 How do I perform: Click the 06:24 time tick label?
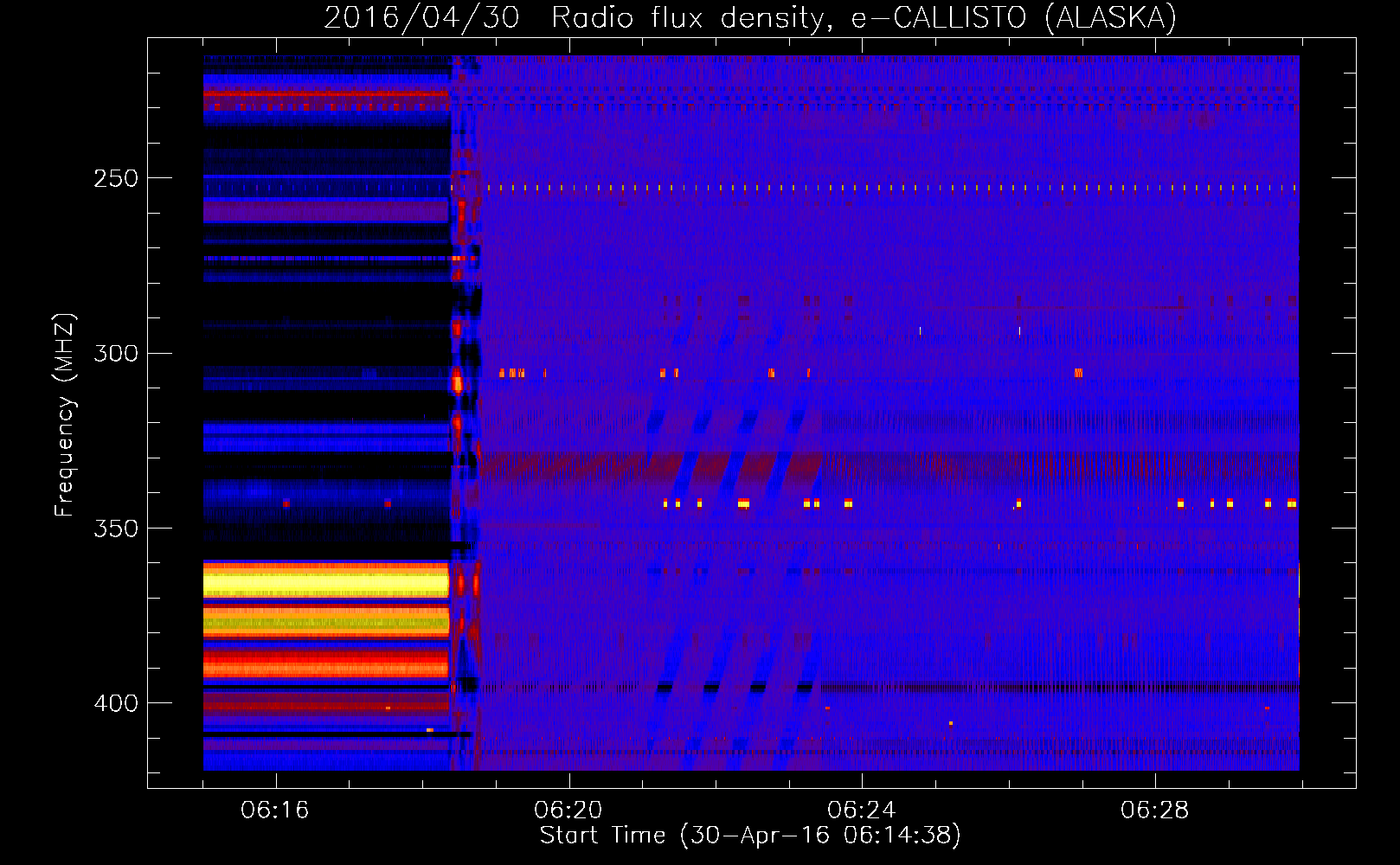click(862, 811)
